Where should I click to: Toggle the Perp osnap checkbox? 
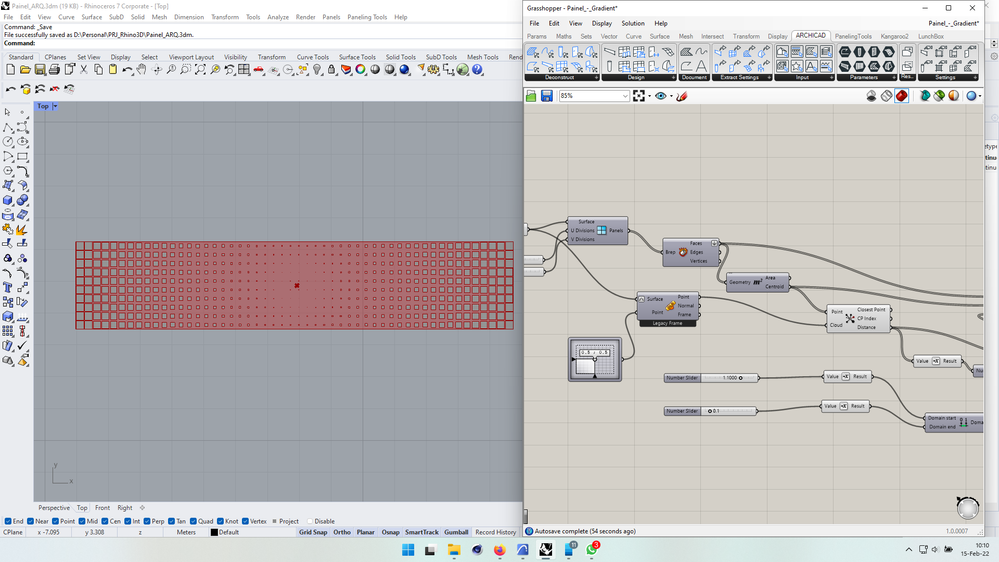pyautogui.click(x=147, y=521)
